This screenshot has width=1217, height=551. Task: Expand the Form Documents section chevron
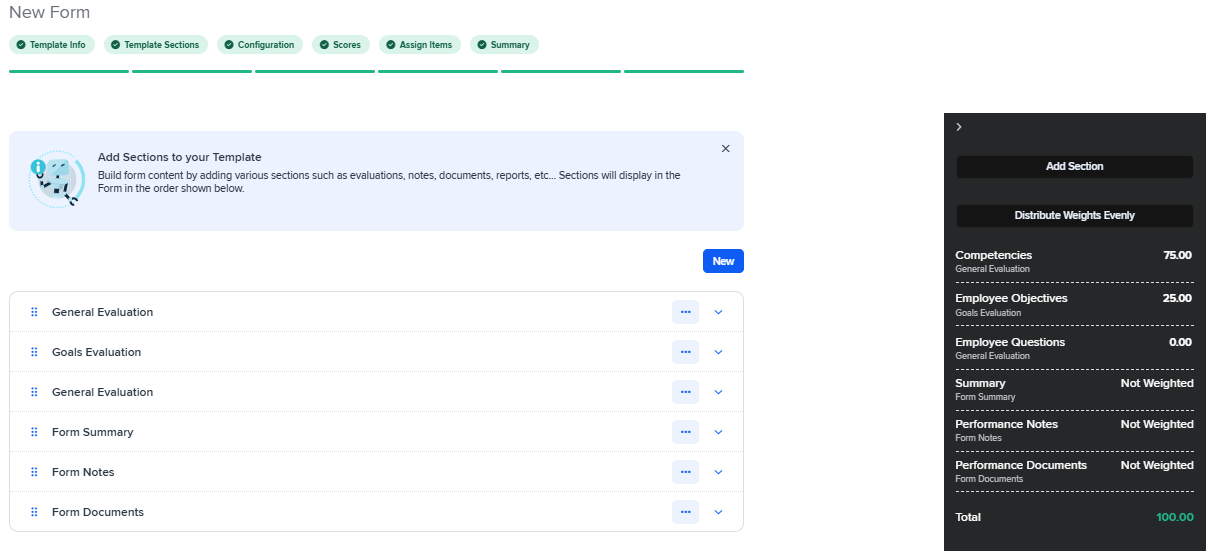coord(718,512)
